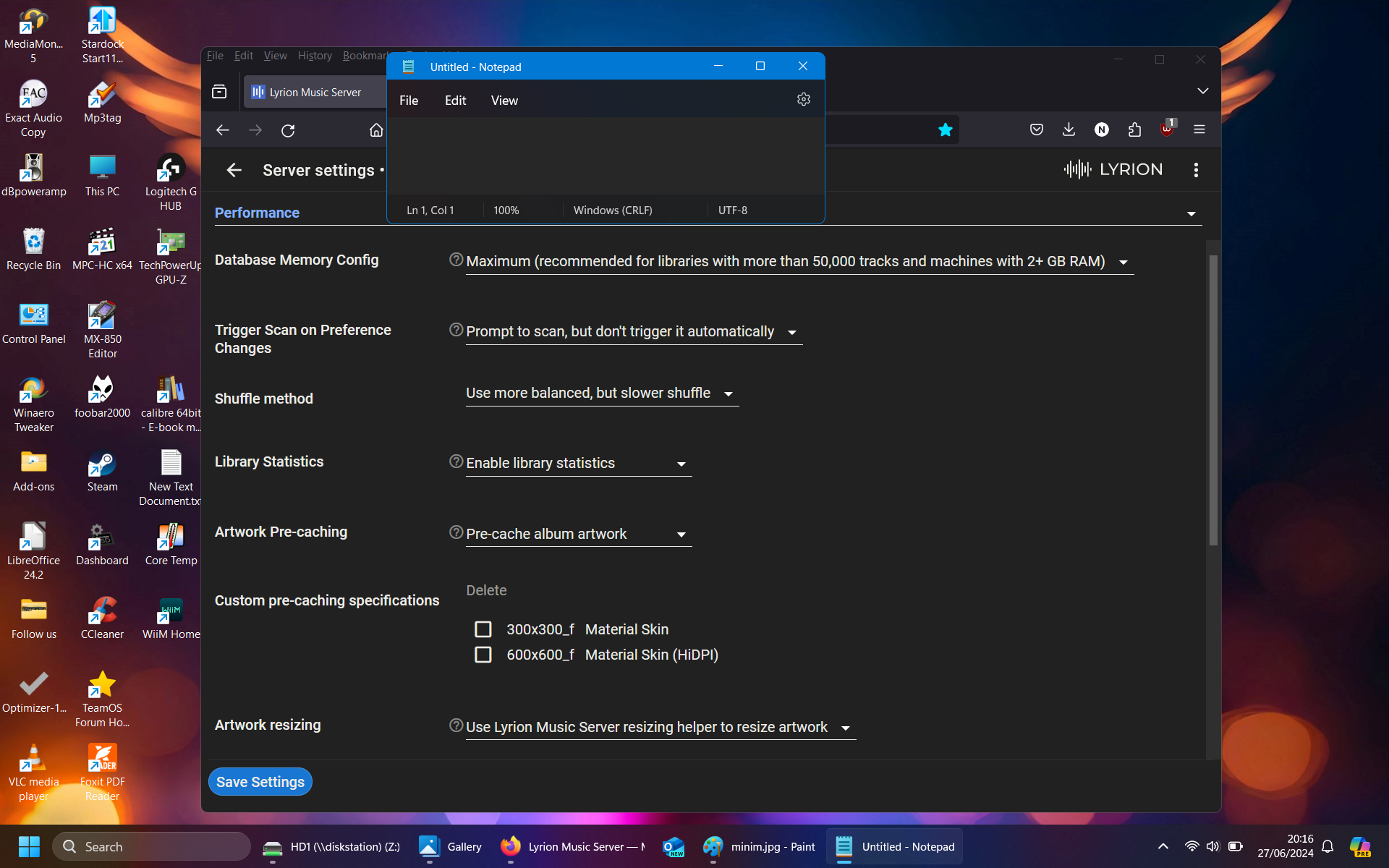Show help for Artwork Pre-caching
1389x868 pixels.
pyautogui.click(x=456, y=532)
